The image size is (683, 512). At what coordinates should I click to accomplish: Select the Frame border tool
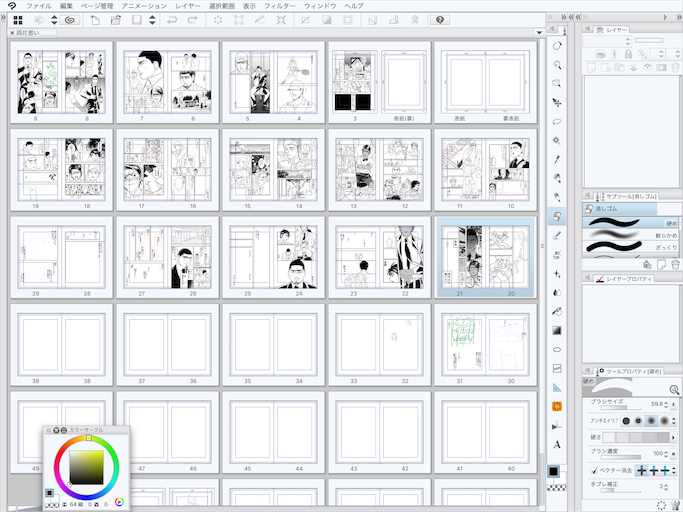coord(557,369)
